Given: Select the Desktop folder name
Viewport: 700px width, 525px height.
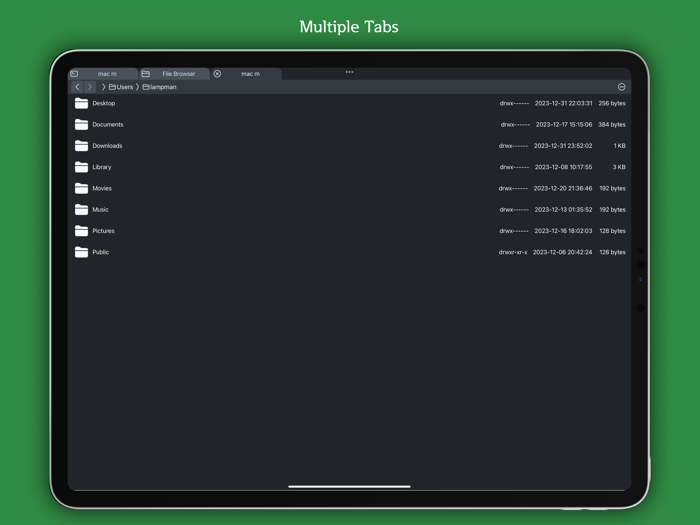Looking at the screenshot, I should coord(104,103).
